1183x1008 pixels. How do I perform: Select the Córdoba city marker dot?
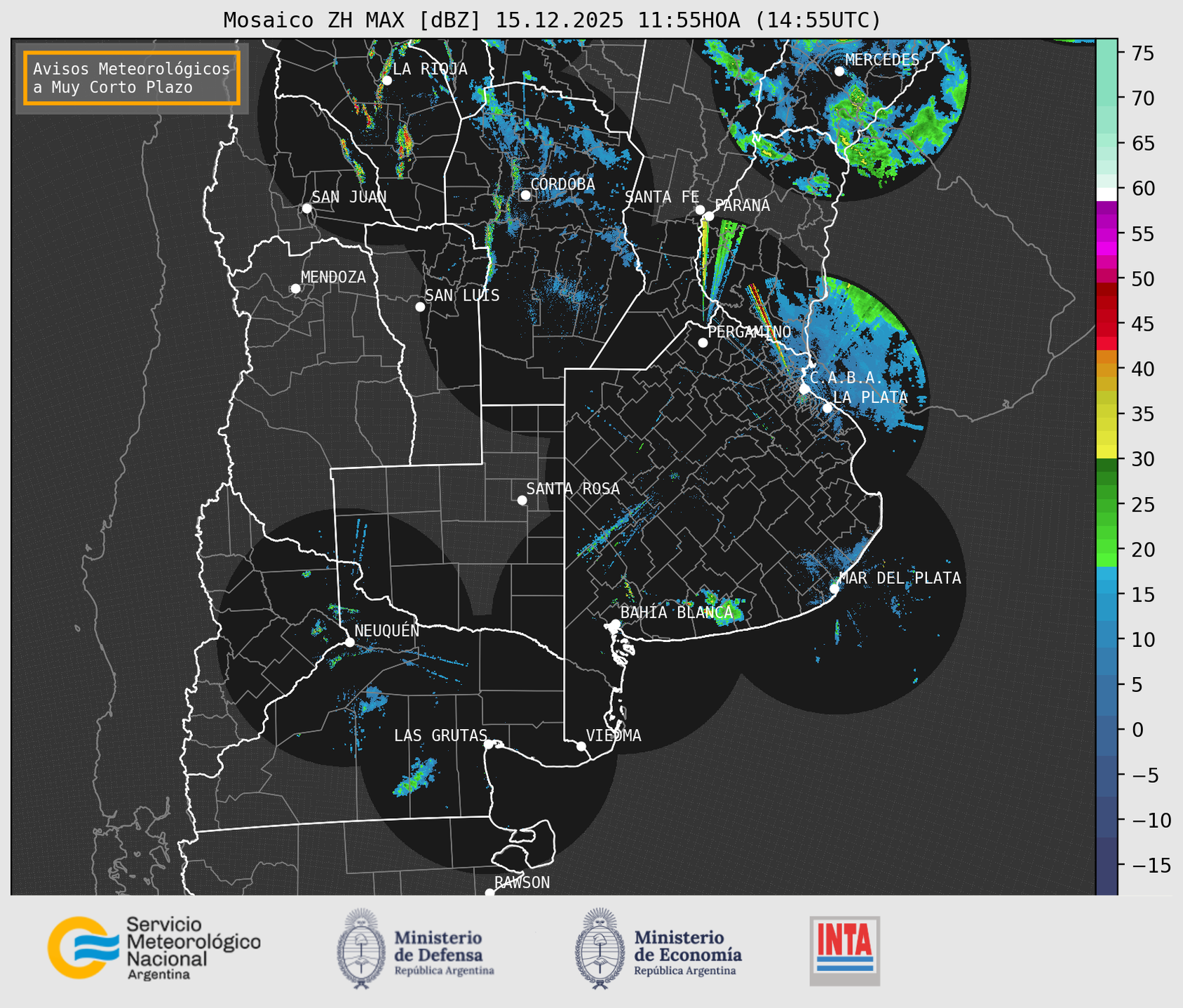click(525, 195)
